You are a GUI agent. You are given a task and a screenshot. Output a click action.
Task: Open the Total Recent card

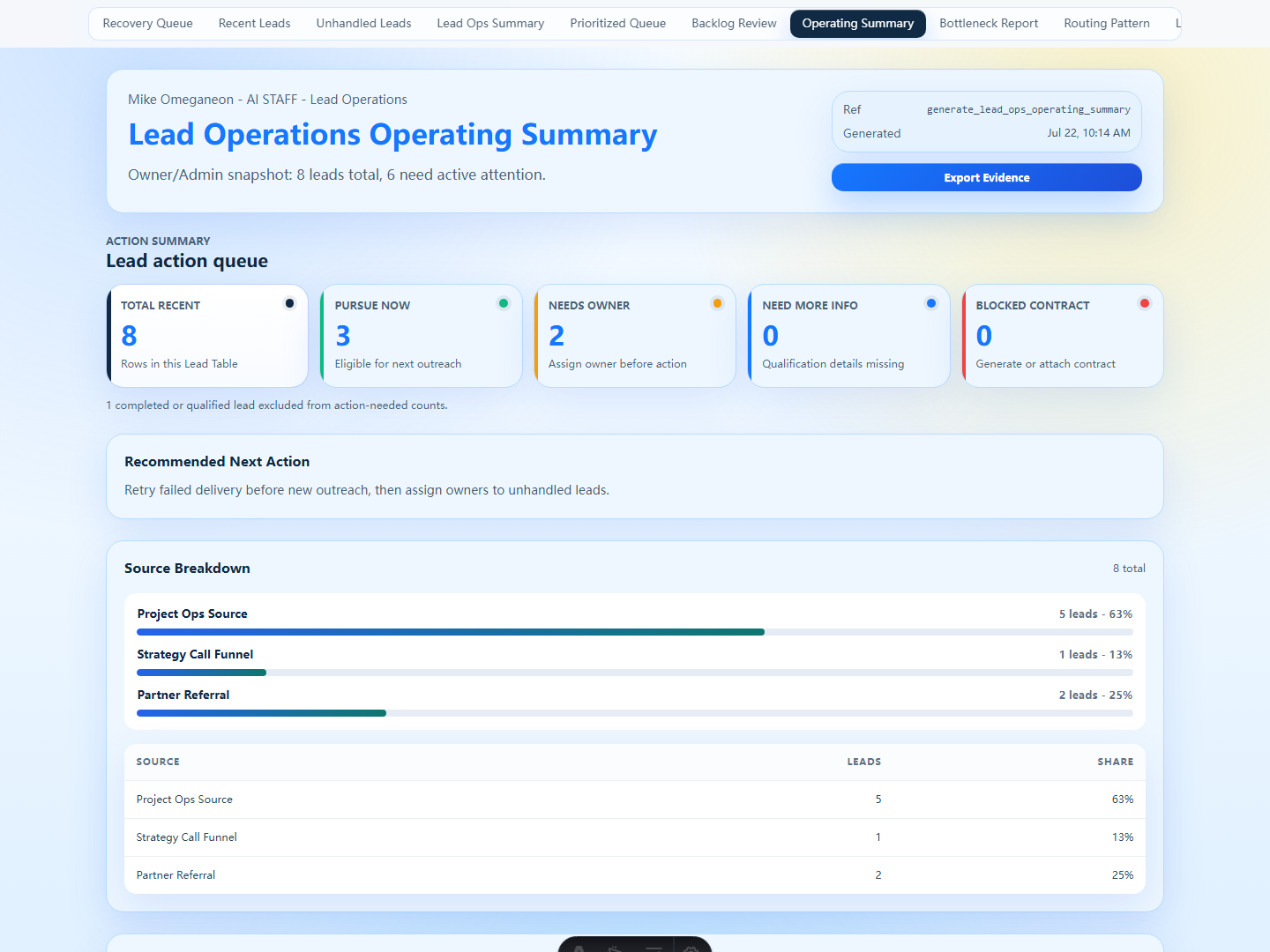(x=207, y=336)
